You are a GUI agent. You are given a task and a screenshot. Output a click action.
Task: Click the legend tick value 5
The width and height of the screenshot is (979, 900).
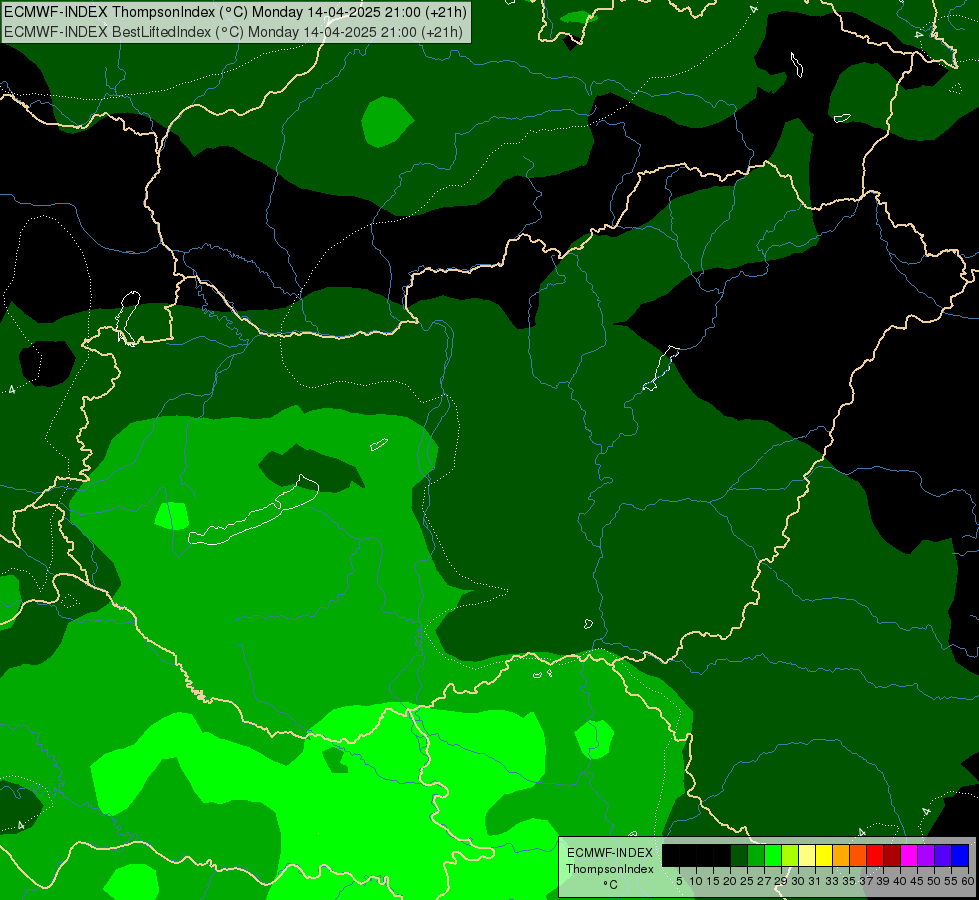(679, 881)
